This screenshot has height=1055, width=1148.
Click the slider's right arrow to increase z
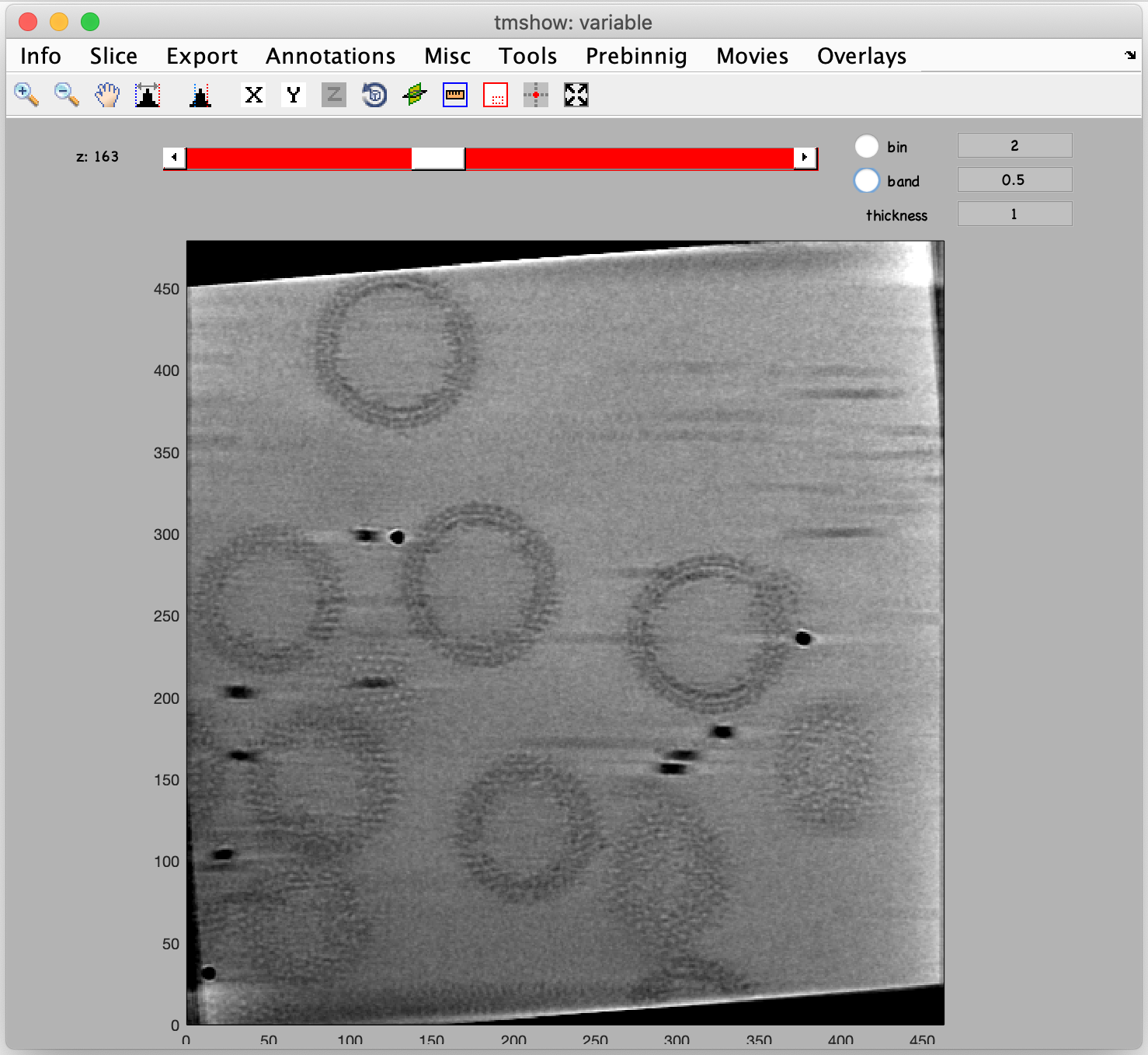click(x=805, y=158)
